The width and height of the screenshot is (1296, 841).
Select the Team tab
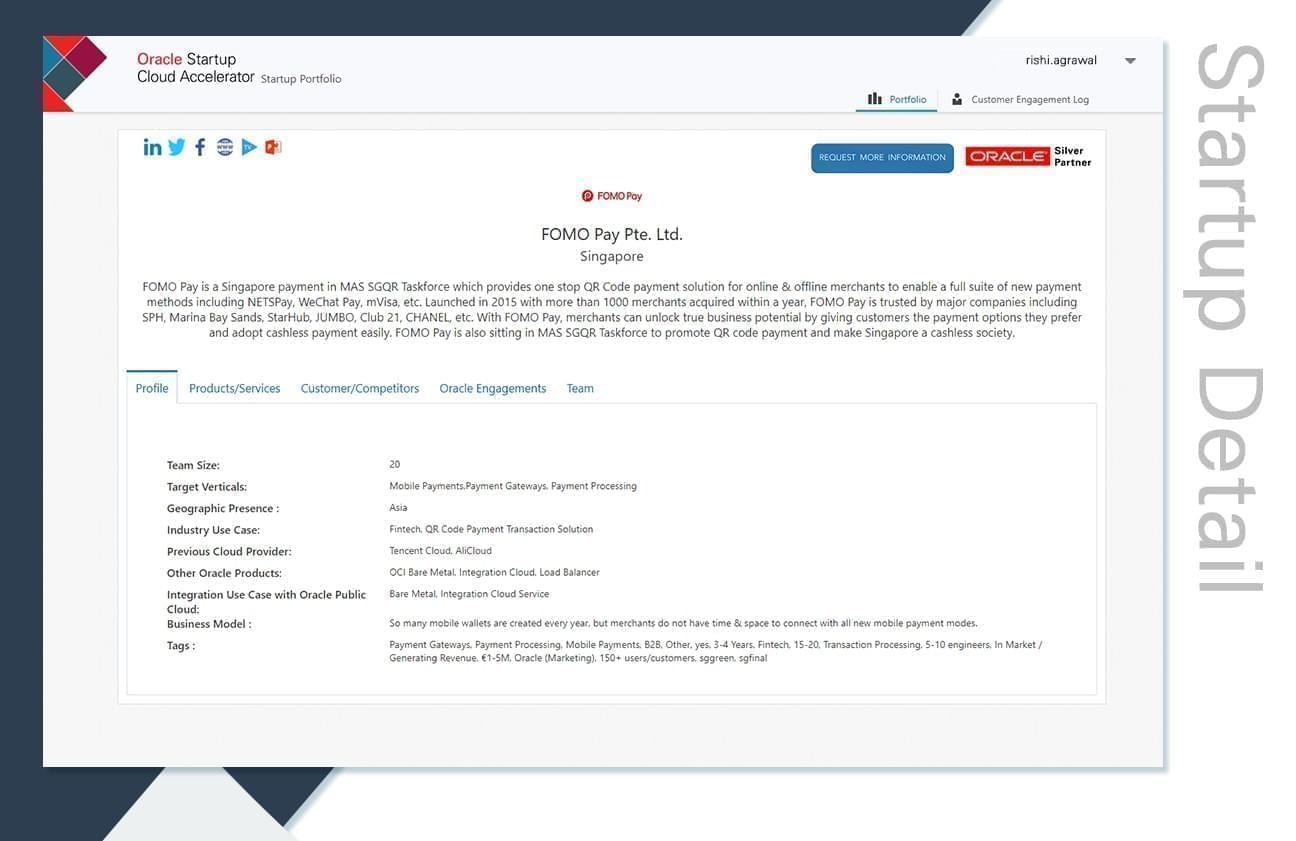pos(580,388)
